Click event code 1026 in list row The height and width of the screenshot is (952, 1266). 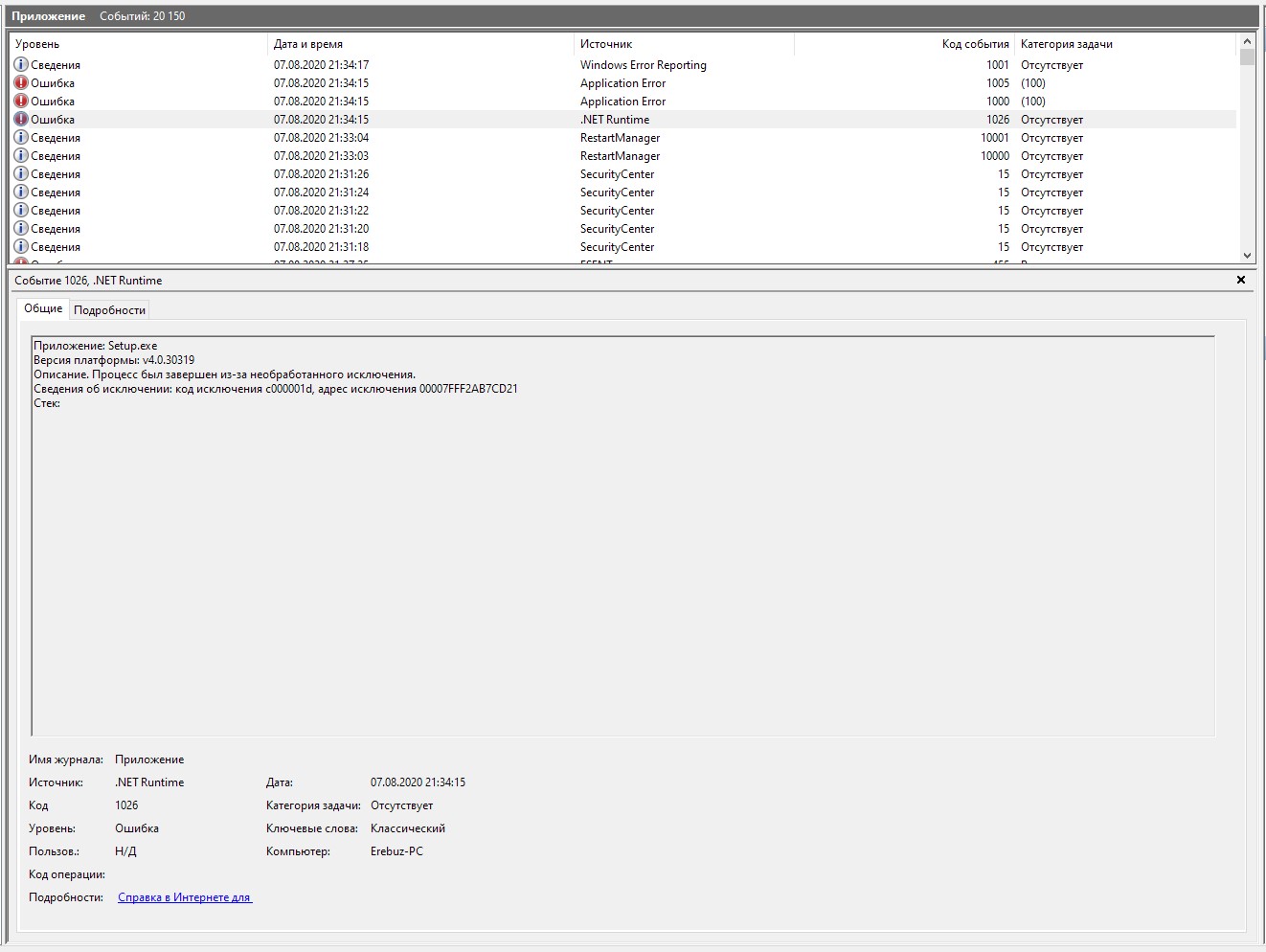pos(998,120)
